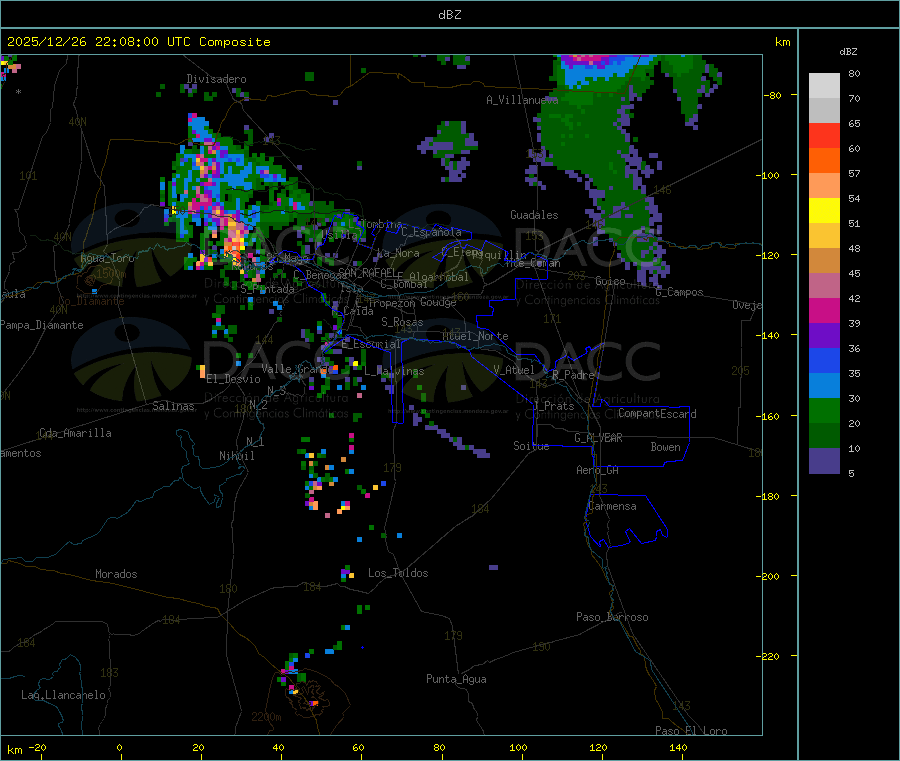
Task: Click the 'Nihuil' map label
Action: point(236,456)
